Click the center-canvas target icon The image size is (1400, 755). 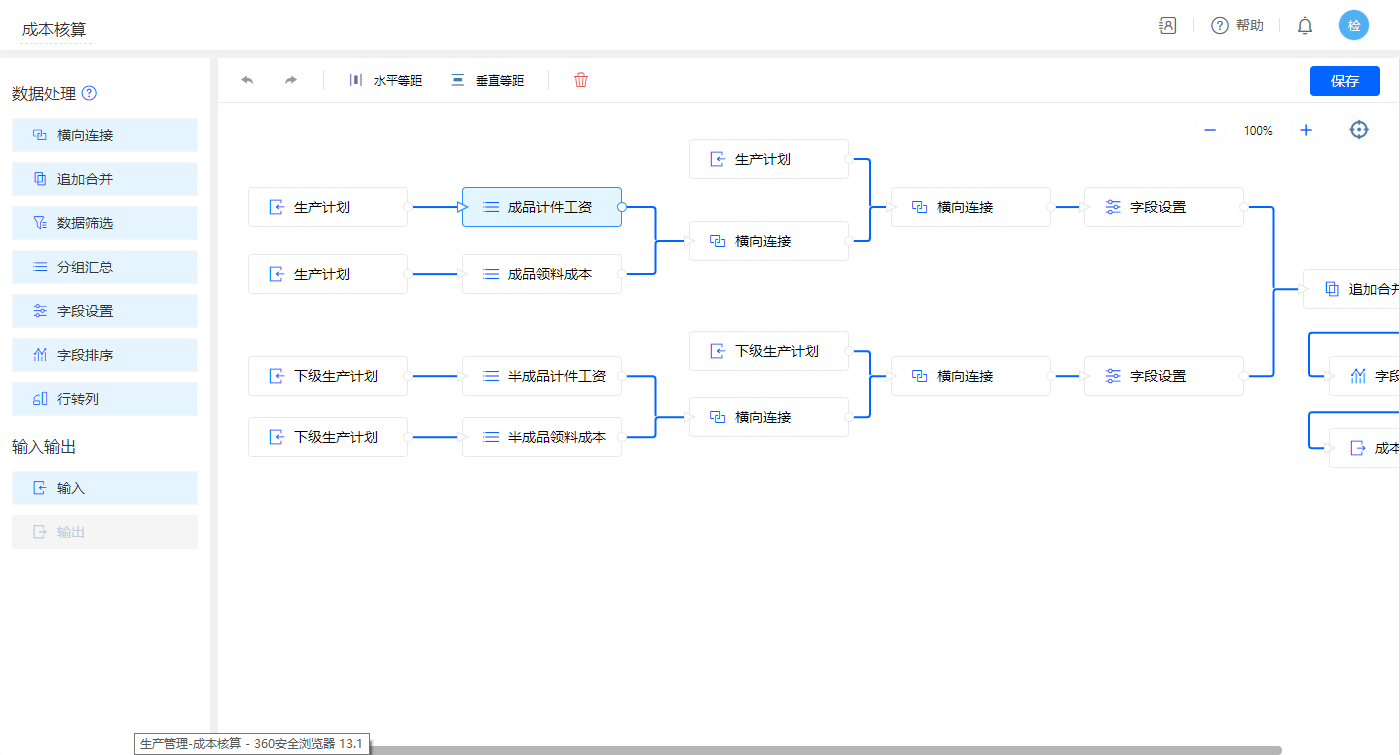pyautogui.click(x=1358, y=130)
